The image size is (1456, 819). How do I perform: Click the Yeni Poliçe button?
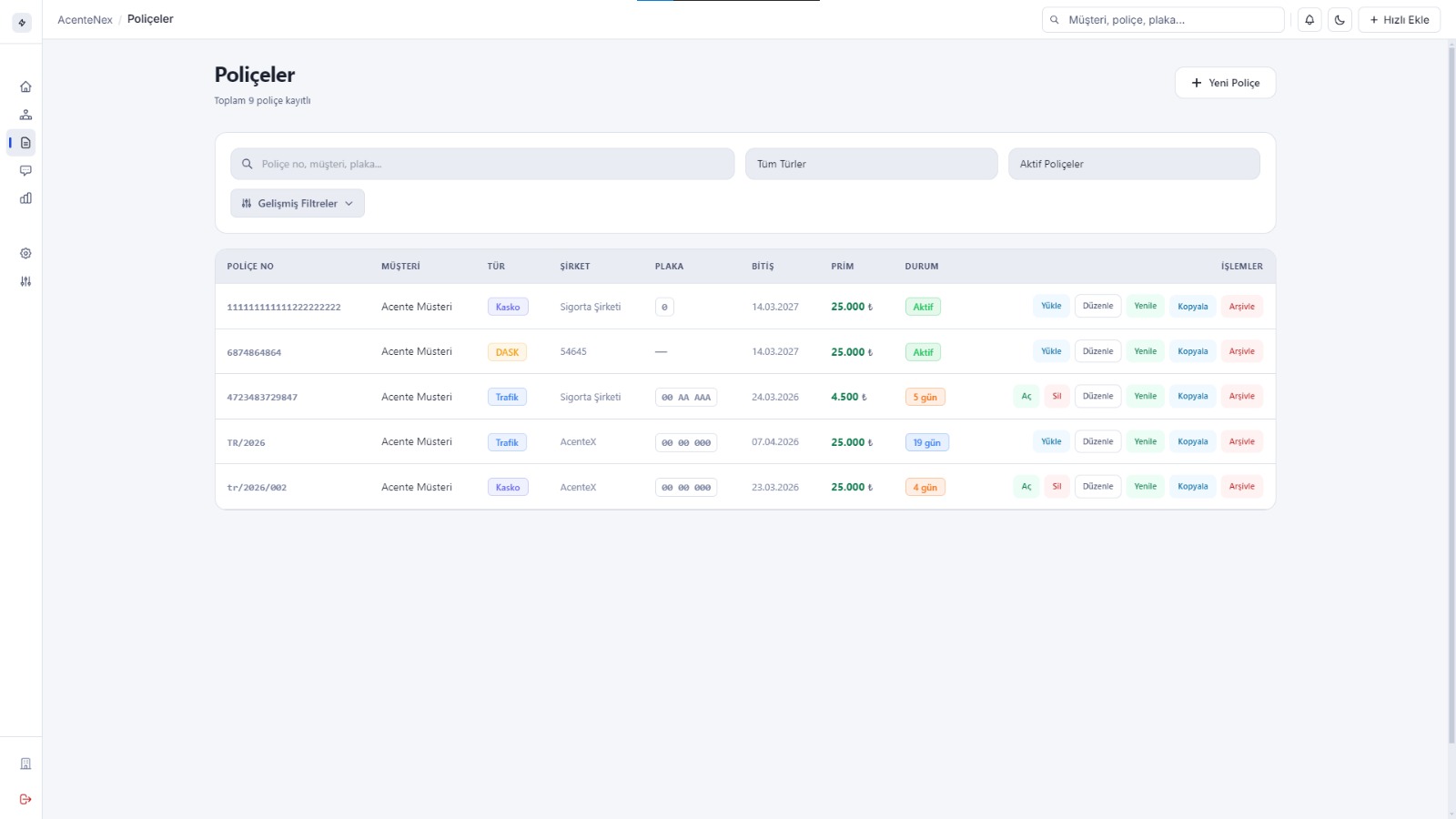(x=1225, y=83)
